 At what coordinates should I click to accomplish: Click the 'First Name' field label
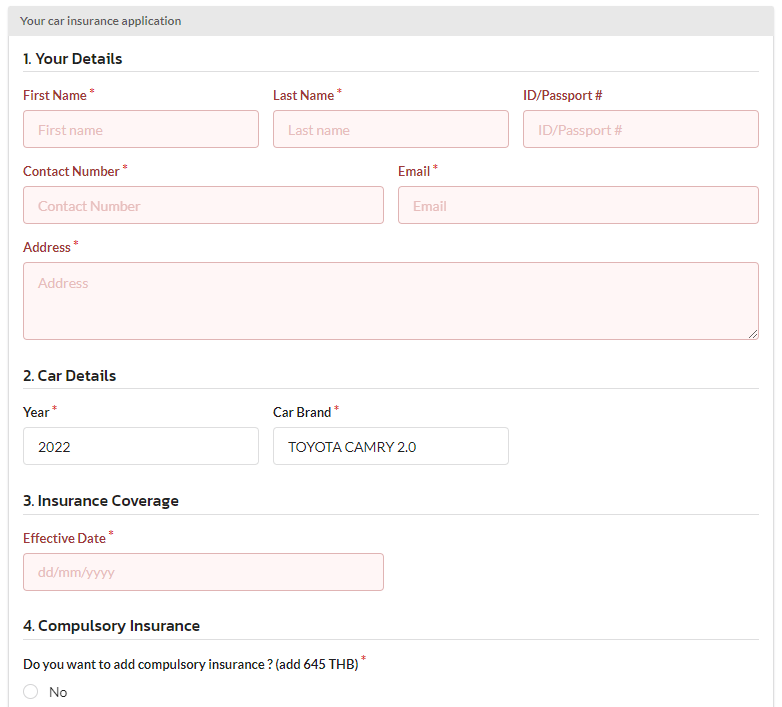(55, 95)
